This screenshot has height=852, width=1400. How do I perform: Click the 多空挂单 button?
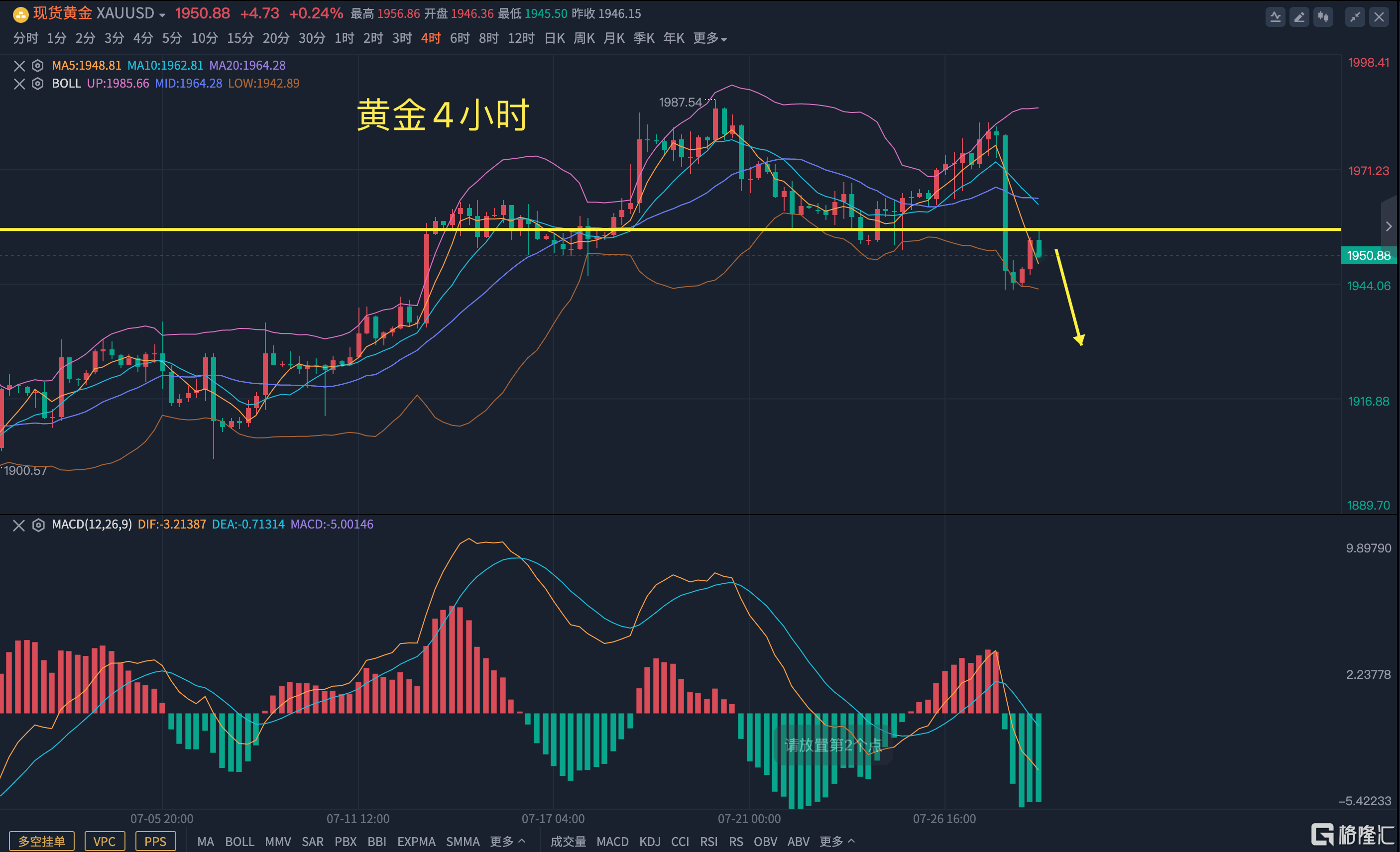pos(41,841)
